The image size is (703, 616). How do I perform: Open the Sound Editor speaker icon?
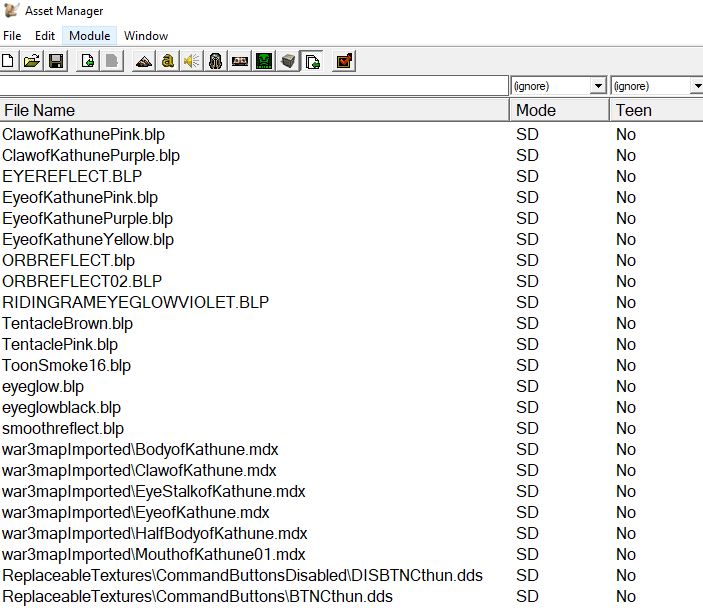pyautogui.click(x=191, y=61)
